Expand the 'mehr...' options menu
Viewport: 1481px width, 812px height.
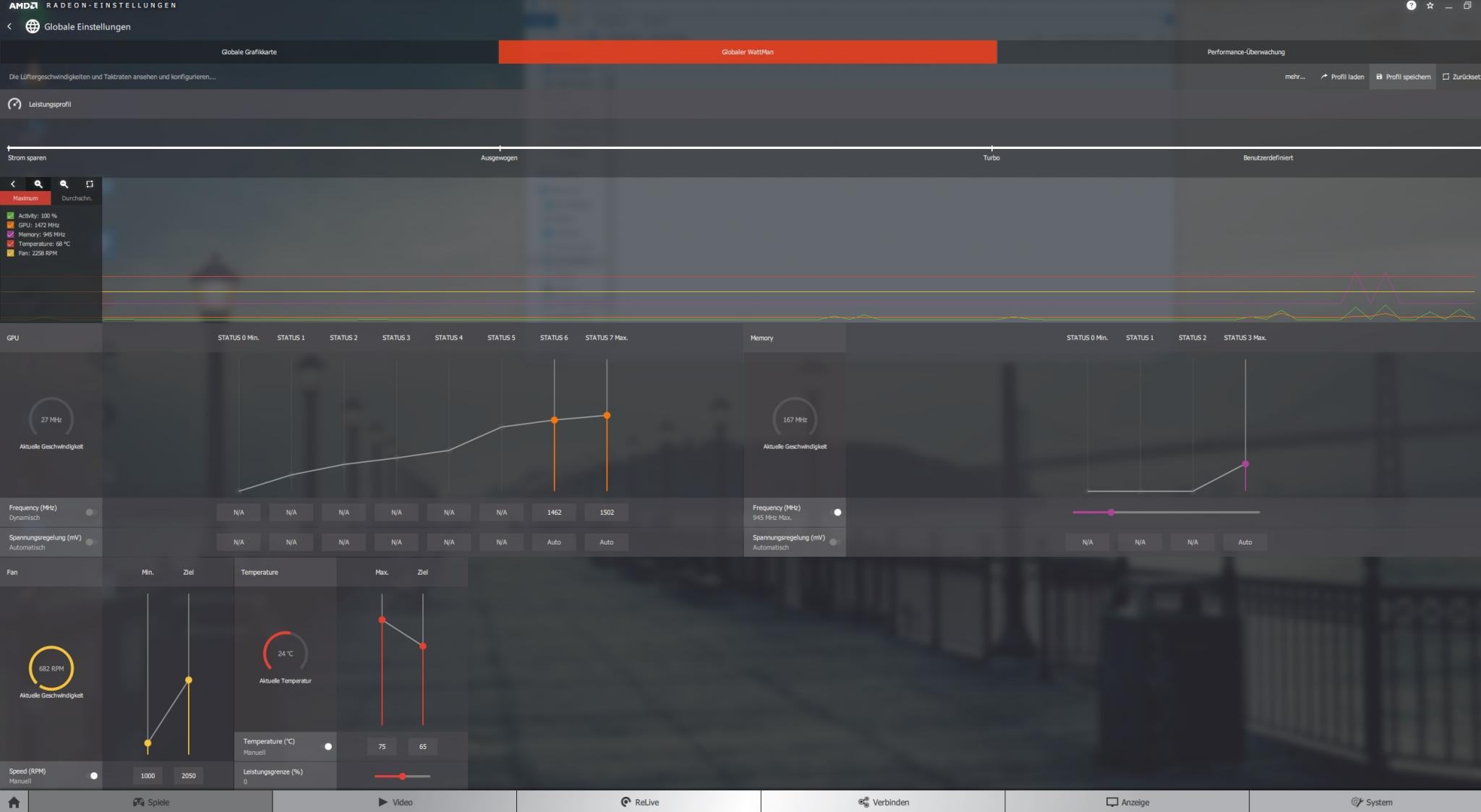[1294, 77]
